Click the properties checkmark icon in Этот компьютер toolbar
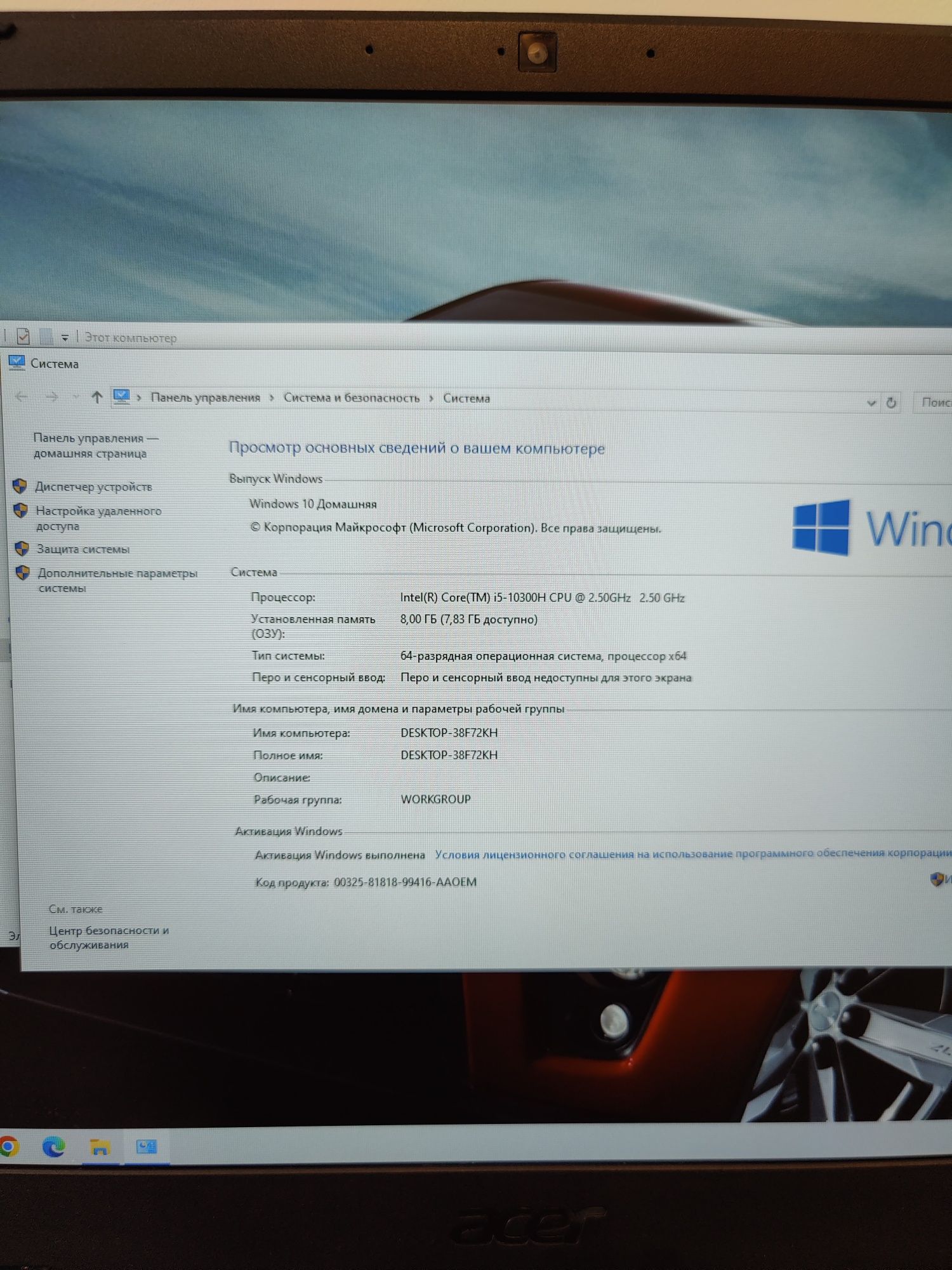The height and width of the screenshot is (1270, 952). (23, 336)
